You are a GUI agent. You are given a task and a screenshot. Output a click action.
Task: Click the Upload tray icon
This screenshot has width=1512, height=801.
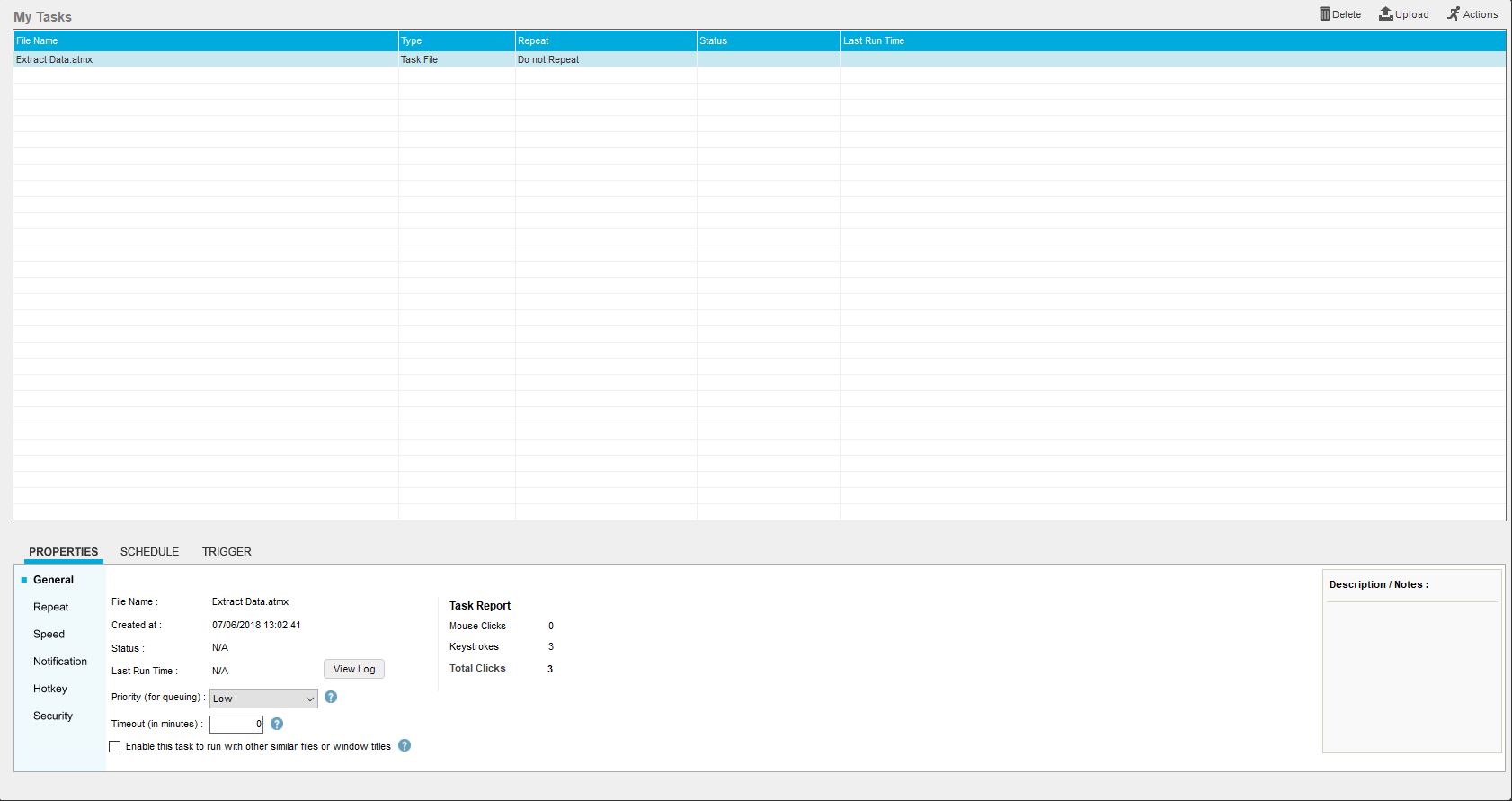[1386, 13]
